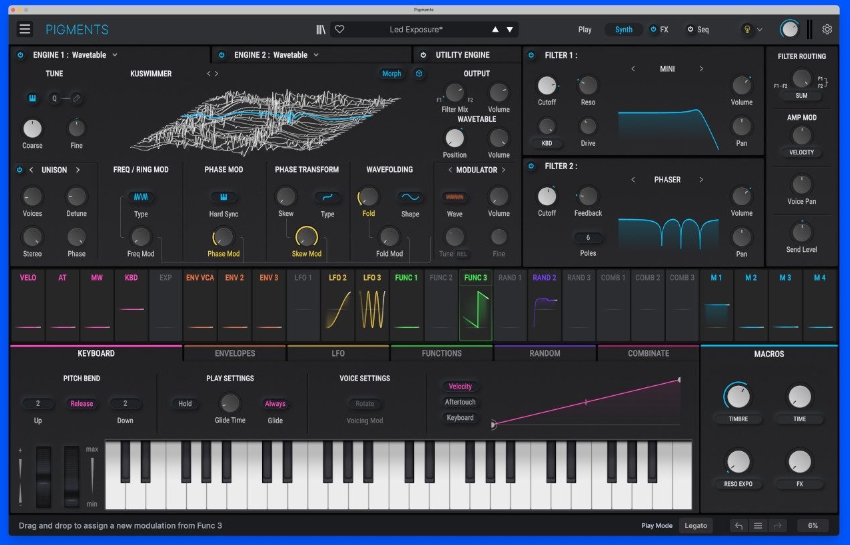This screenshot has height=545, width=850.
Task: Select the LFO 2 modulation source
Action: click(337, 305)
